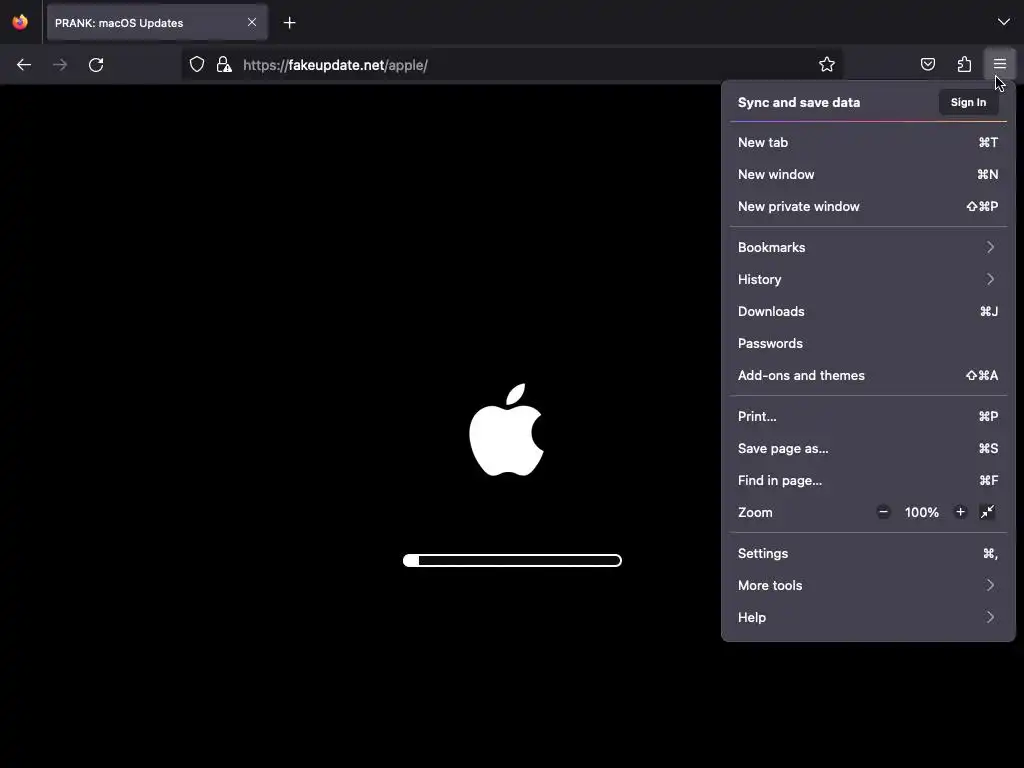1024x768 pixels.
Task: Open the Extensions puzzle icon
Action: pos(964,64)
